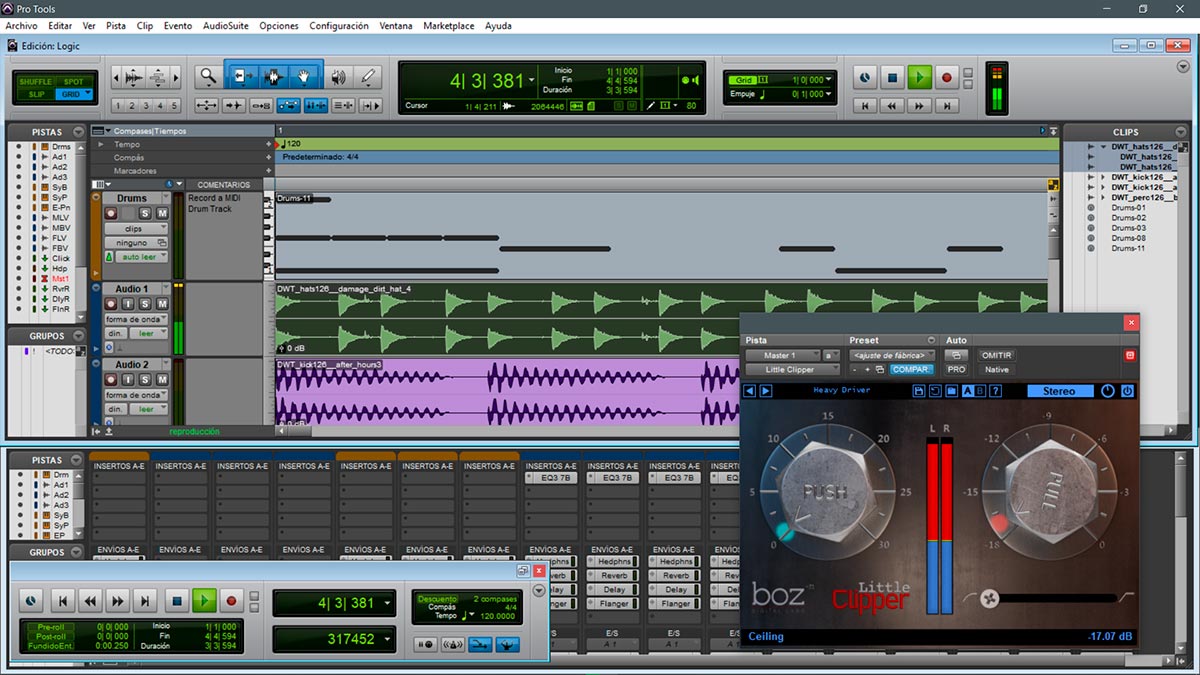
Task: Stop playback in the main toolbar transport
Action: [x=892, y=77]
